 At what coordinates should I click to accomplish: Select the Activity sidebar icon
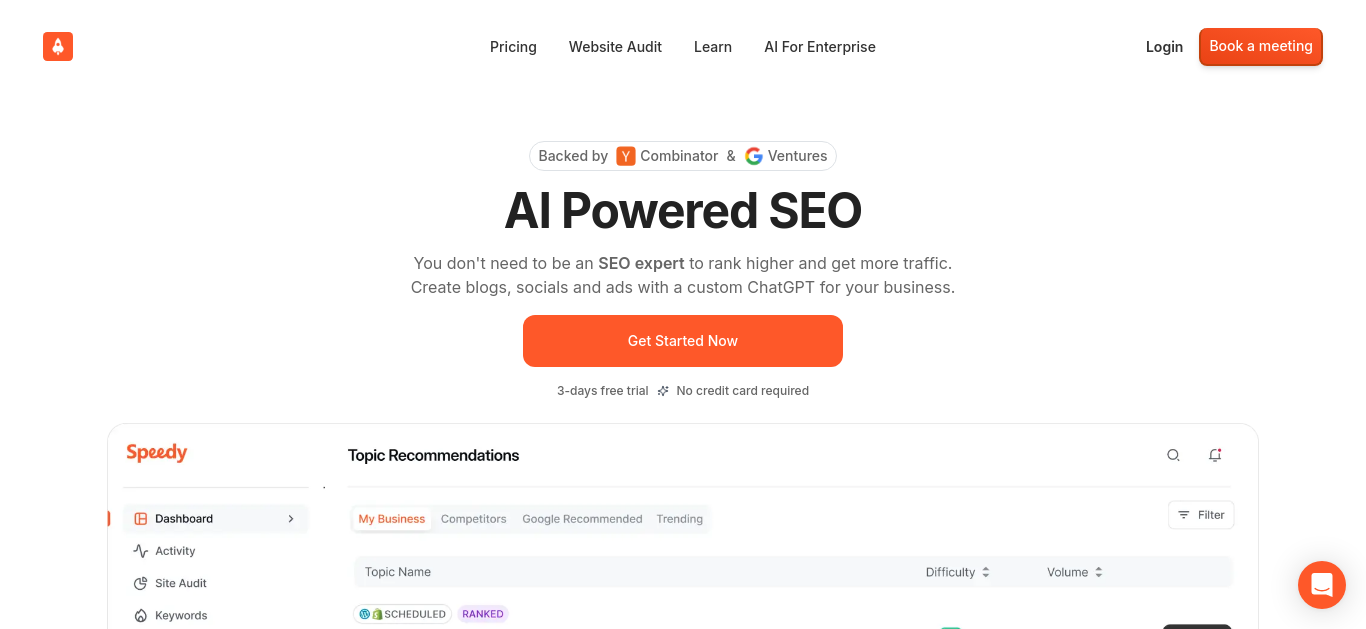click(x=140, y=551)
